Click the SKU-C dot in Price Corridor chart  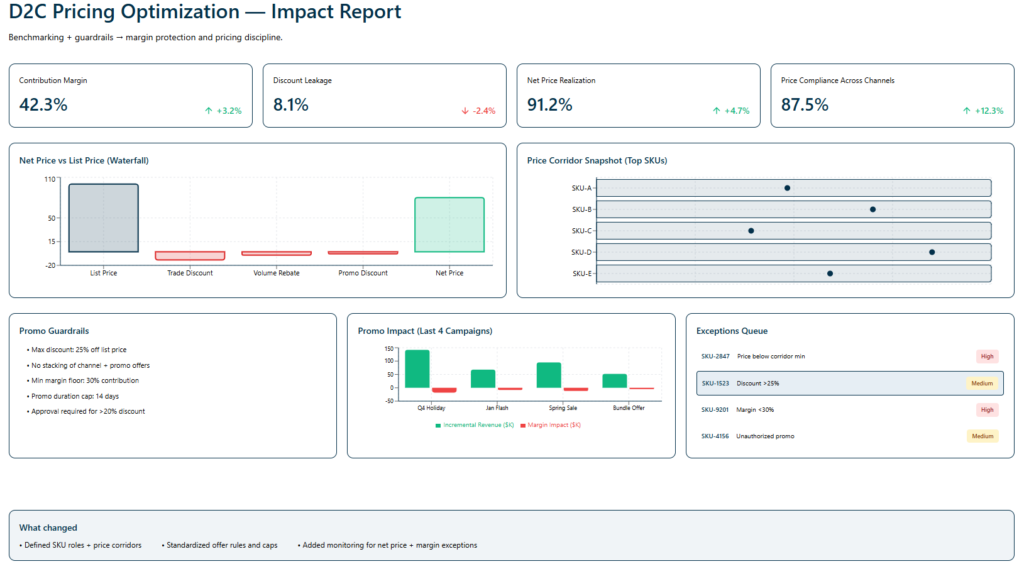pyautogui.click(x=751, y=231)
